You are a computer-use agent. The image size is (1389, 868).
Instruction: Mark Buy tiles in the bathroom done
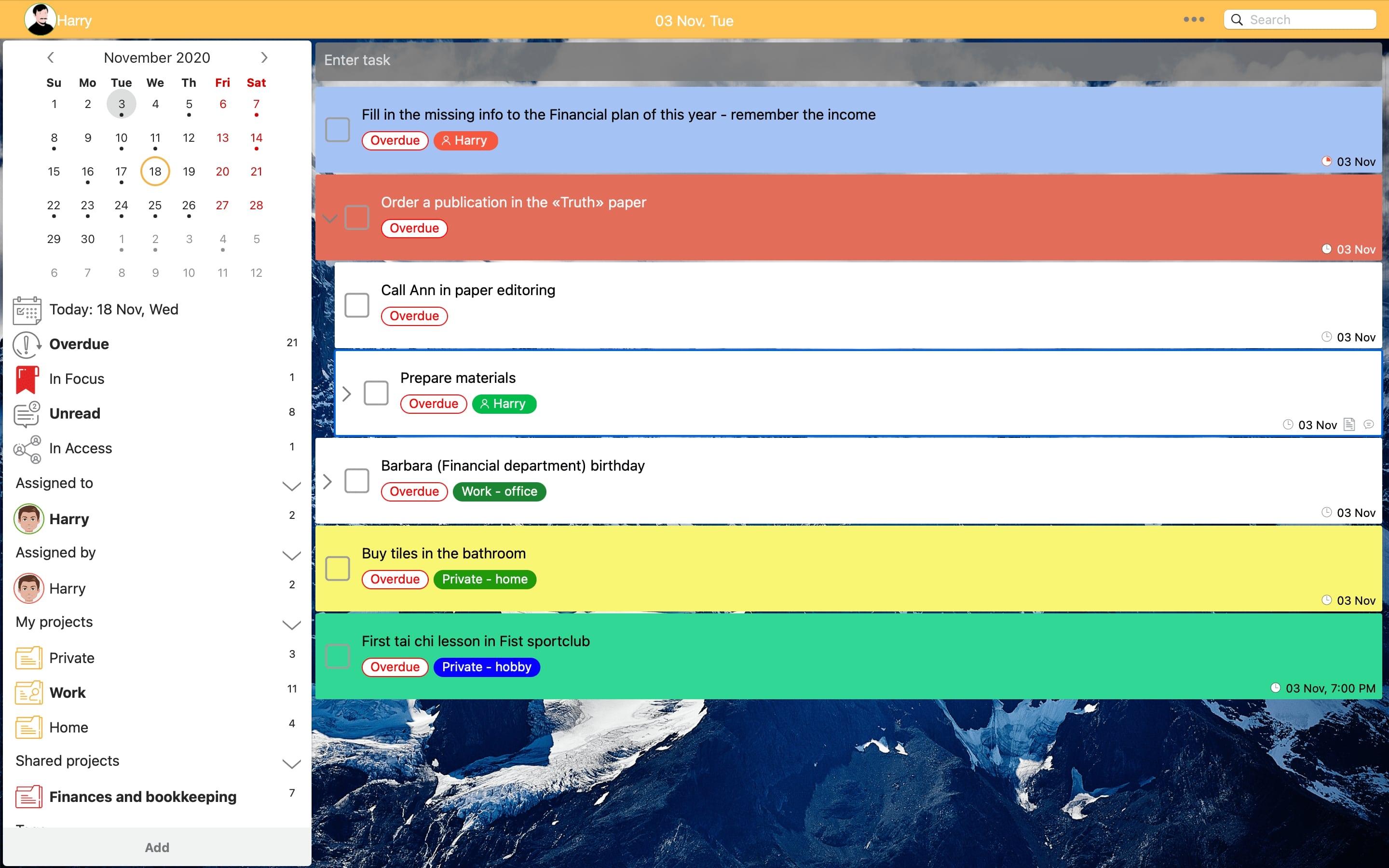pos(338,569)
